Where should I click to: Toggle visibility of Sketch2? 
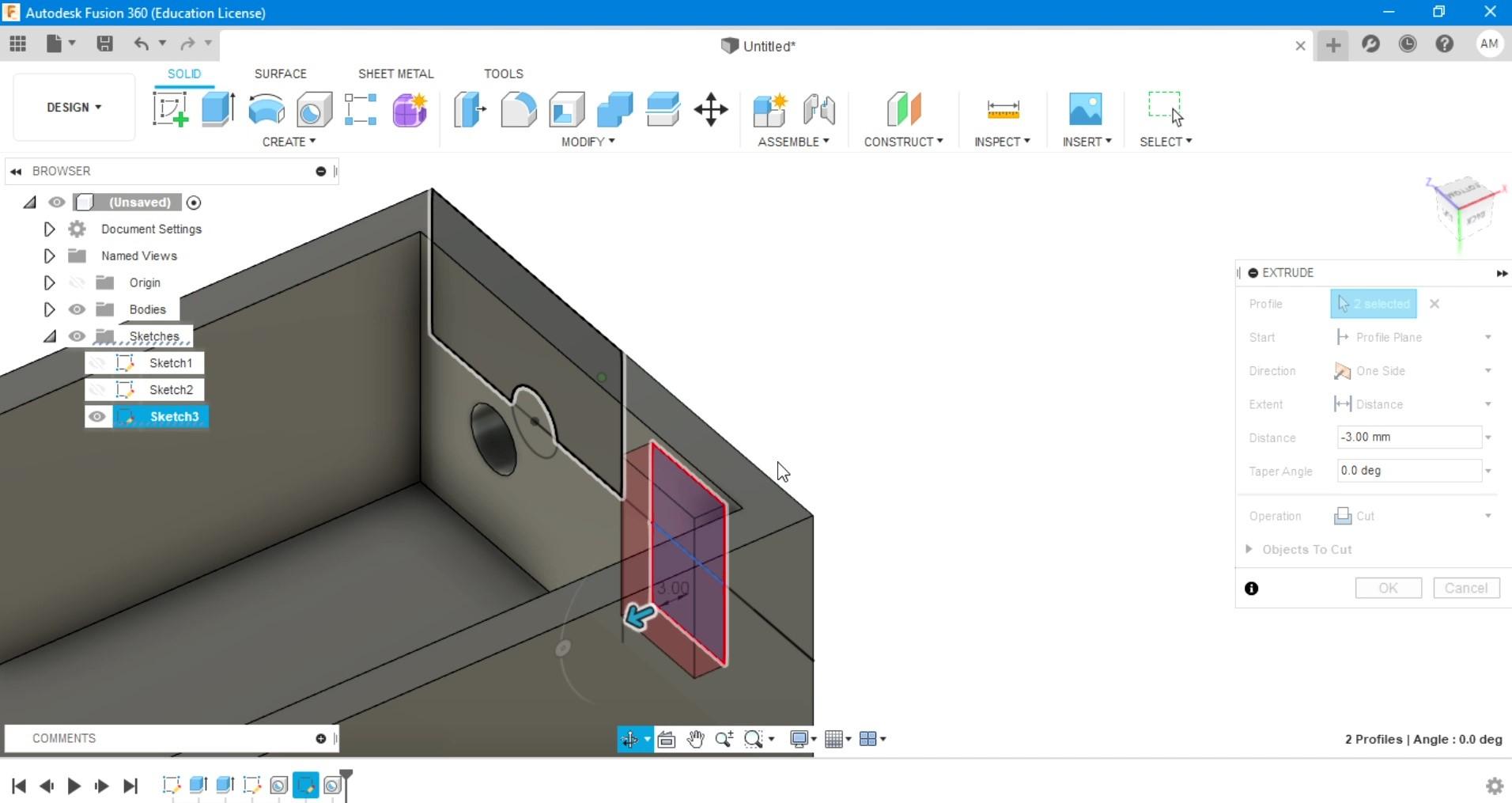coord(97,390)
